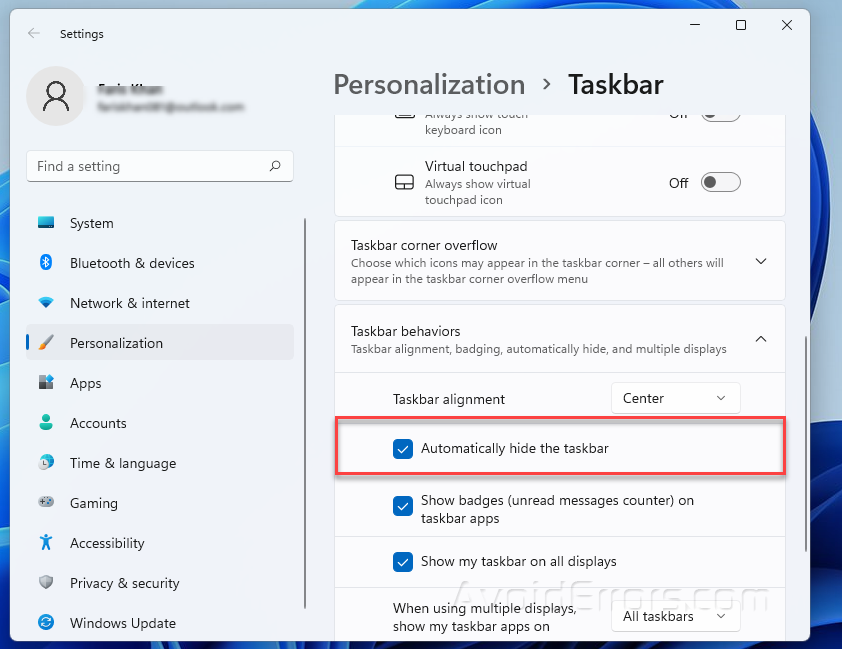The width and height of the screenshot is (842, 649).
Task: Expand Taskbar corner overflow section
Action: [760, 260]
